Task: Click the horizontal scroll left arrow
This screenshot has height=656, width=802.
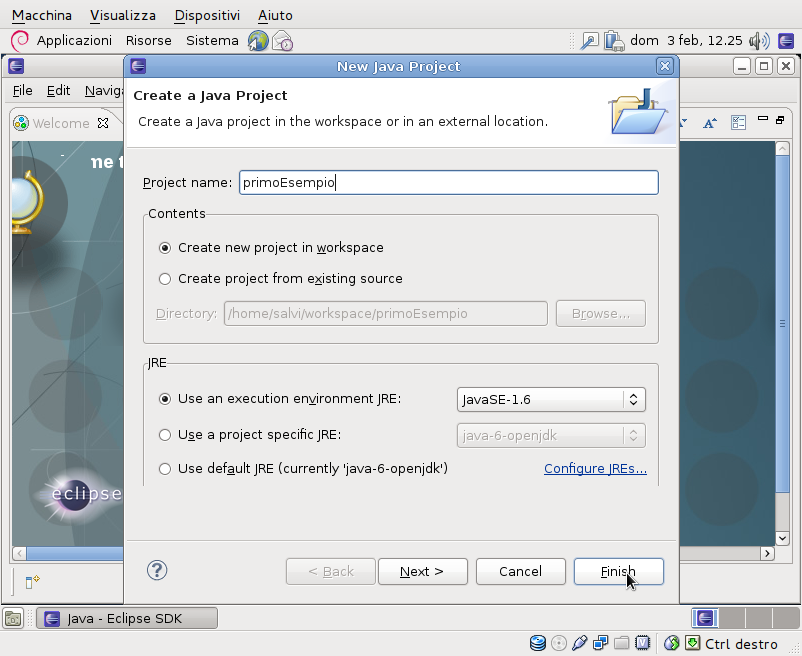Action: point(19,553)
